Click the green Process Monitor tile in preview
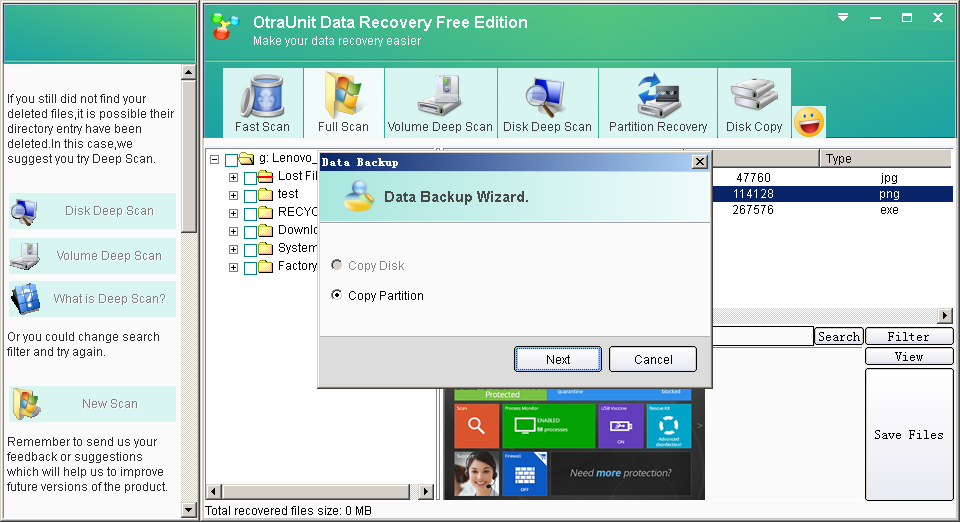Image resolution: width=960 pixels, height=523 pixels. coord(549,426)
